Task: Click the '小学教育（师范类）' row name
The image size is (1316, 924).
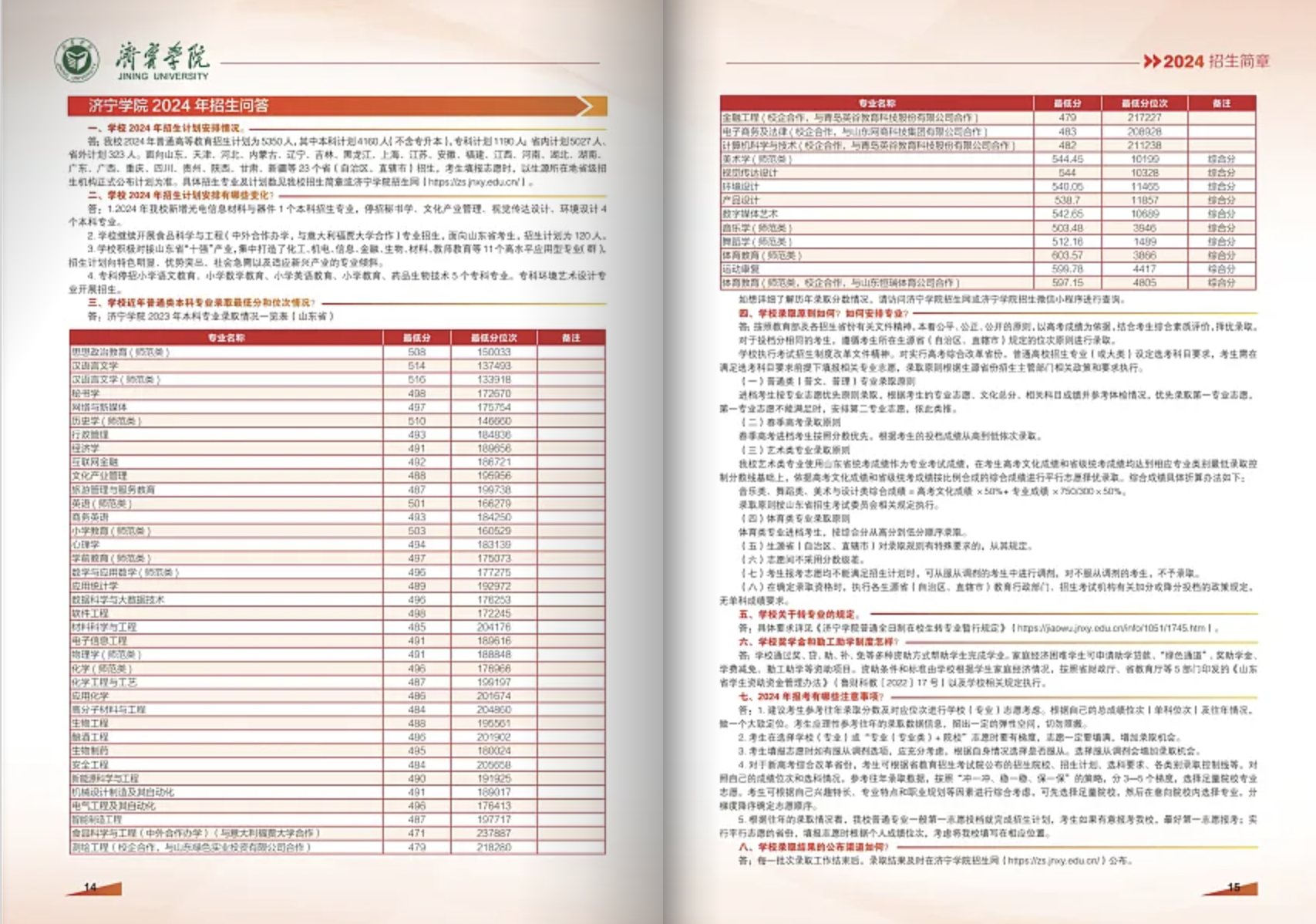Action: click(x=111, y=531)
